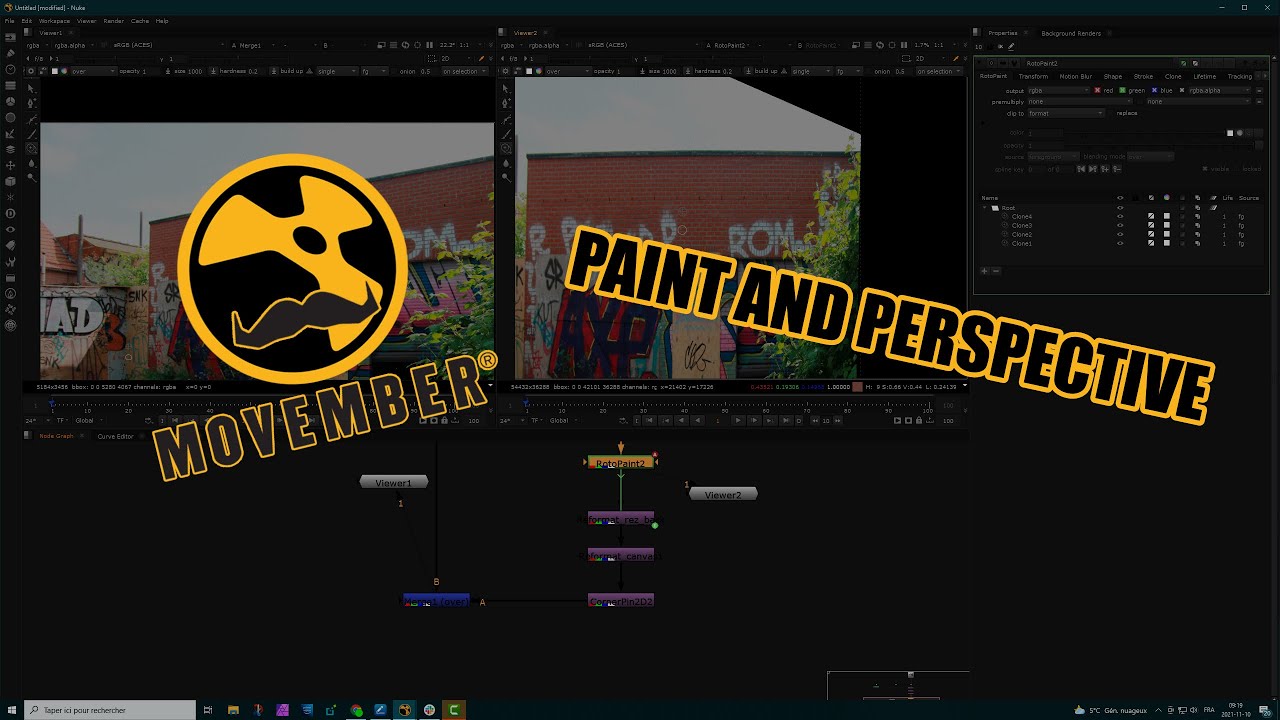The width and height of the screenshot is (1280, 720).
Task: Open the premultiply none dropdown
Action: [x=1080, y=102]
